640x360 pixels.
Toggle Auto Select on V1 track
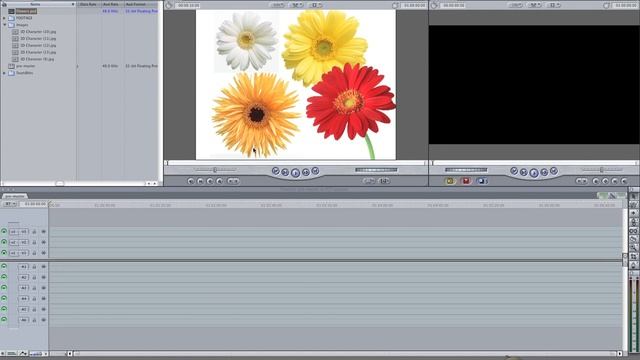pos(44,253)
